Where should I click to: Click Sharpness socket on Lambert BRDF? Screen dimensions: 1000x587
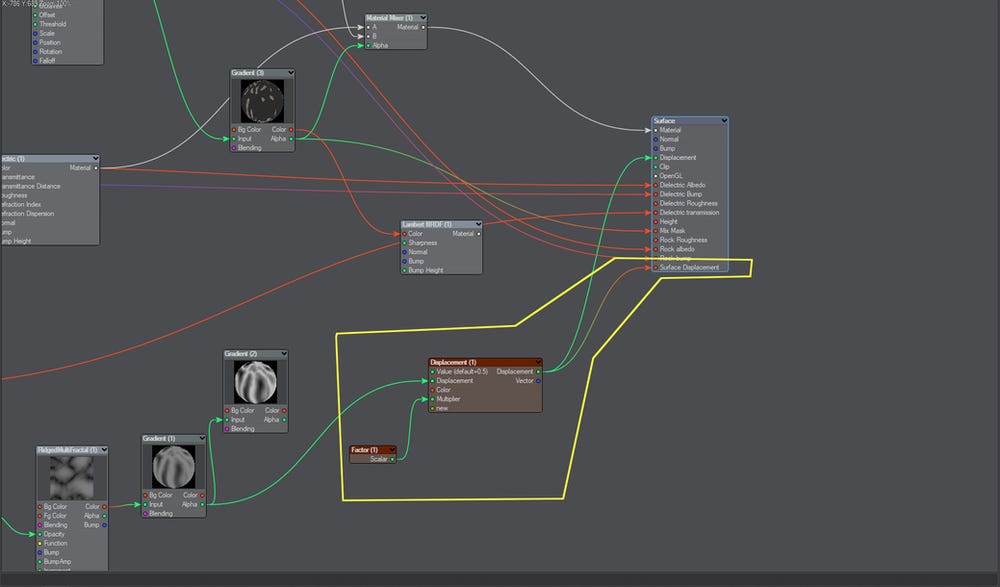pyautogui.click(x=404, y=243)
